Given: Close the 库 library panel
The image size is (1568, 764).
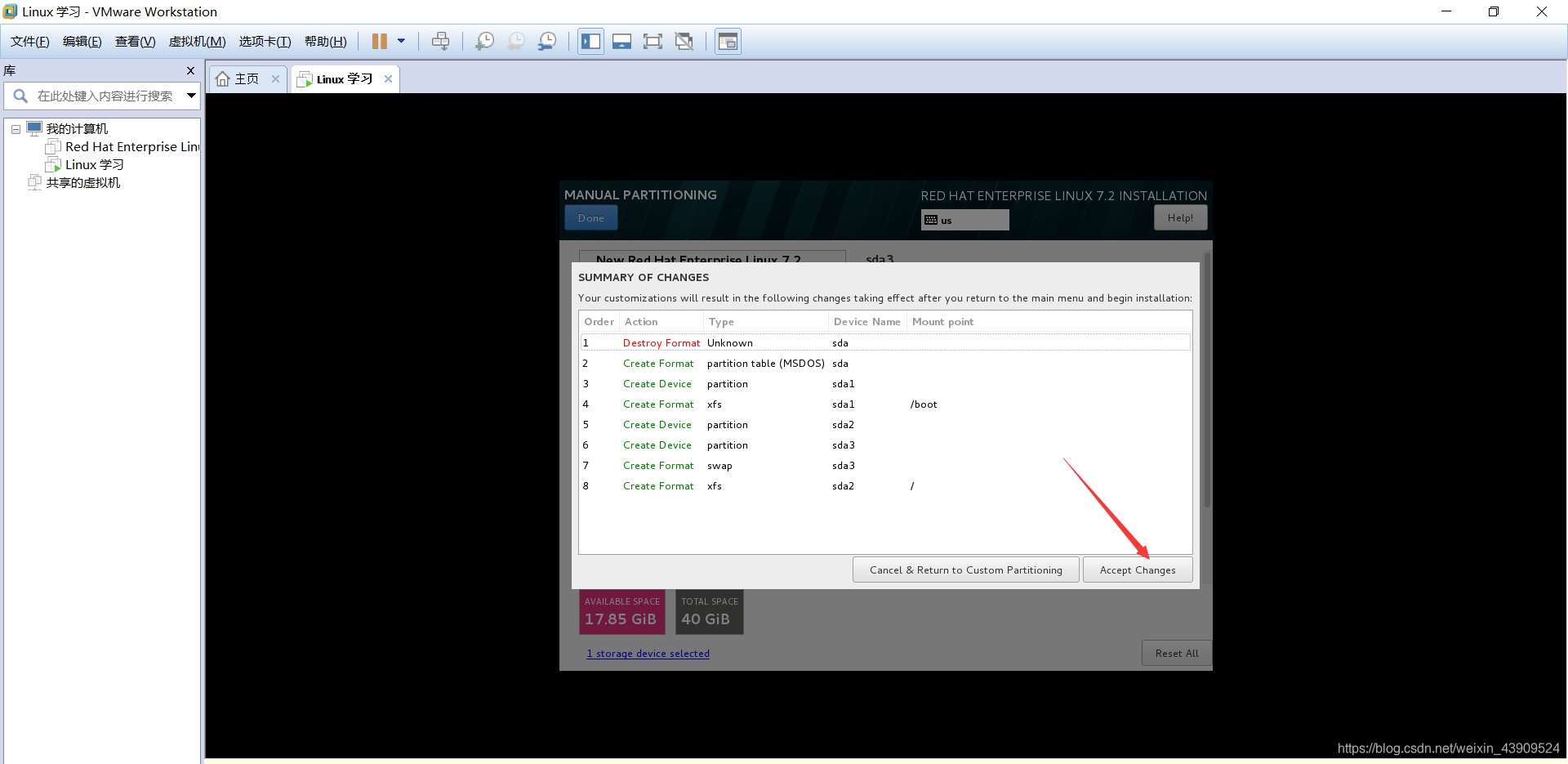Looking at the screenshot, I should (x=190, y=71).
